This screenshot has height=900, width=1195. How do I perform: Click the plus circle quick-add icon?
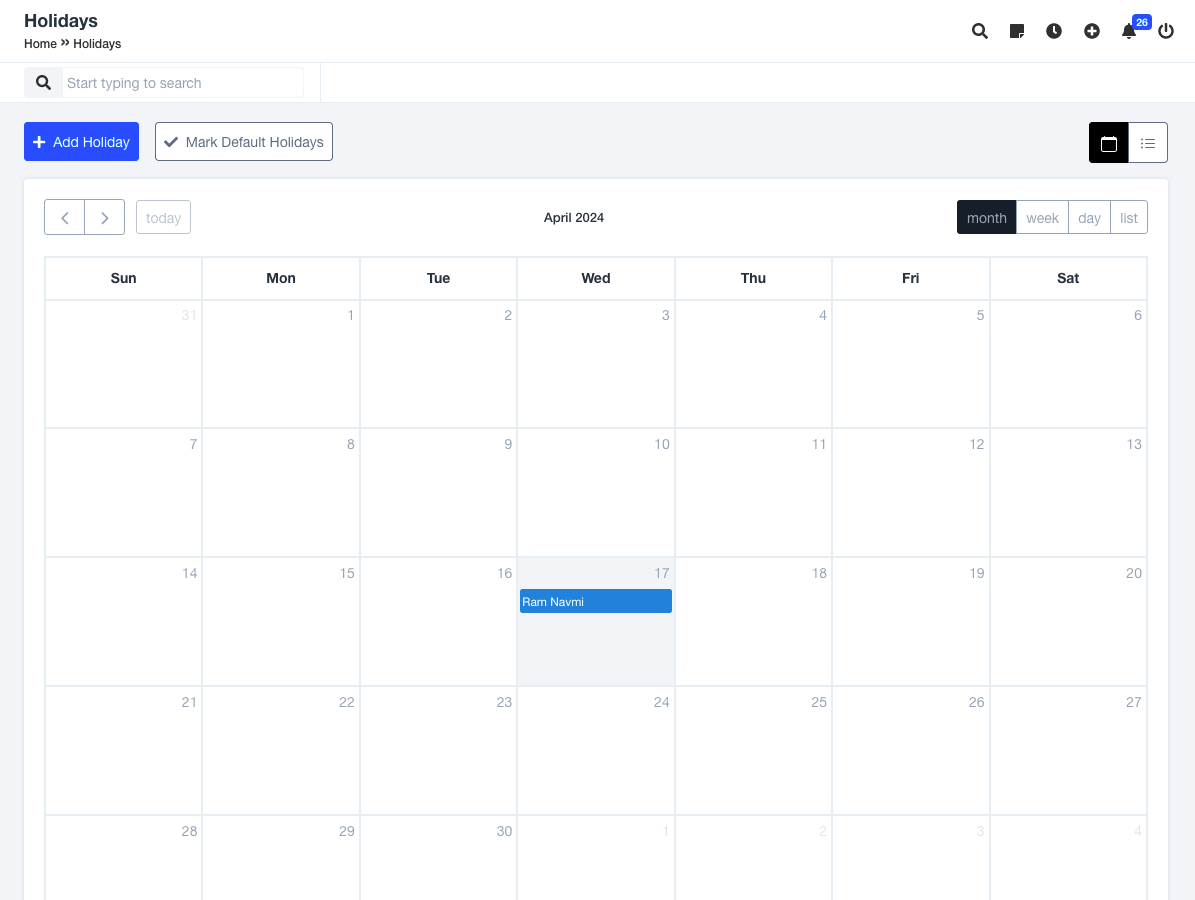click(1092, 31)
